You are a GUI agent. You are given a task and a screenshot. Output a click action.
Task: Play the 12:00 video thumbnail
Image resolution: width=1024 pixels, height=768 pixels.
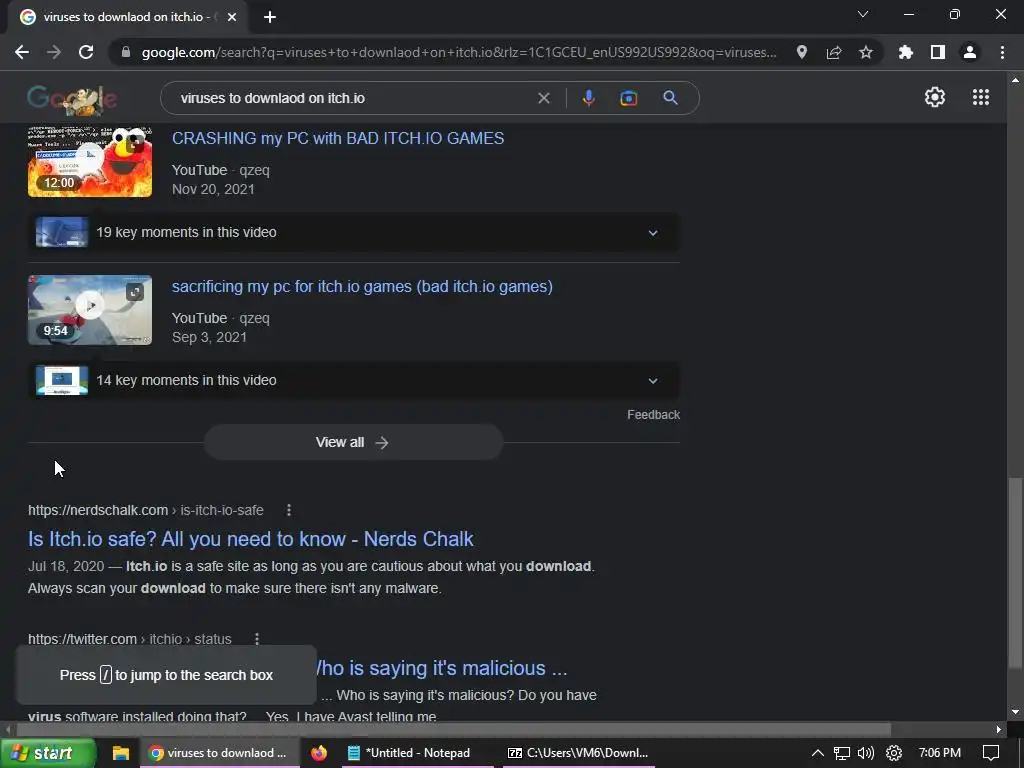pyautogui.click(x=89, y=162)
